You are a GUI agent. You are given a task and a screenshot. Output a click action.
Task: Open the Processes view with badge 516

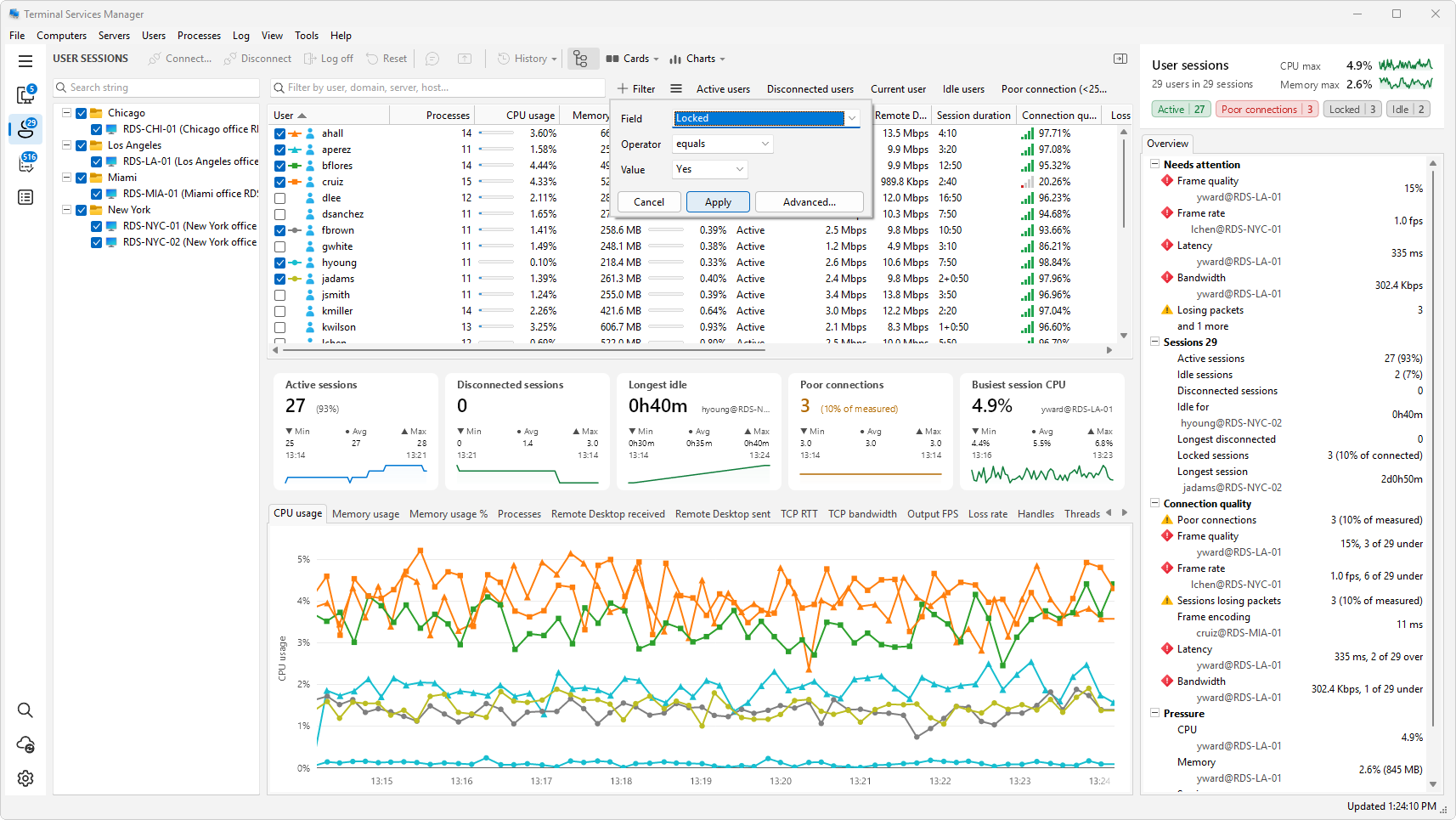tap(25, 162)
